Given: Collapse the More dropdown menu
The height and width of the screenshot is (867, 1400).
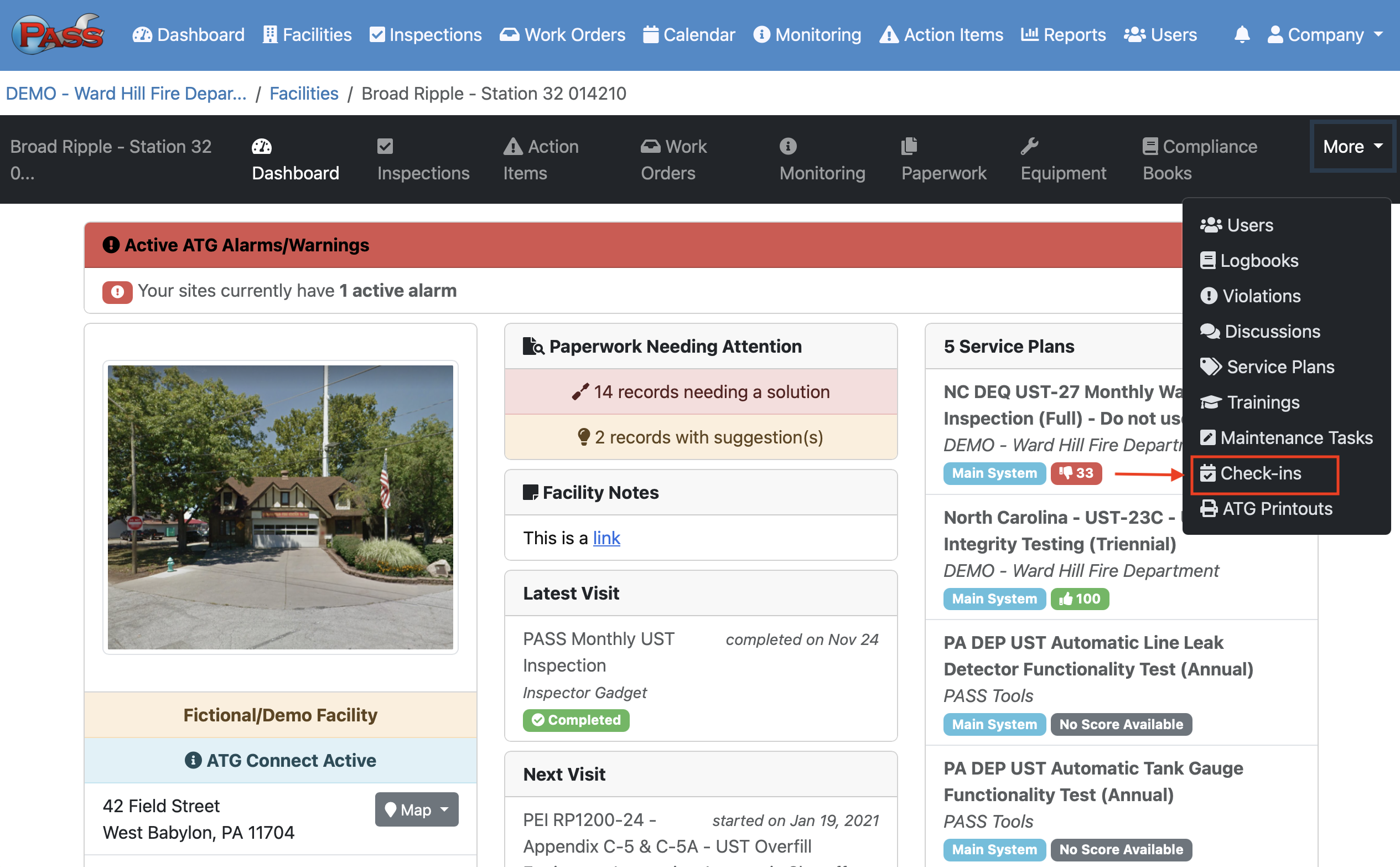Looking at the screenshot, I should (x=1352, y=147).
